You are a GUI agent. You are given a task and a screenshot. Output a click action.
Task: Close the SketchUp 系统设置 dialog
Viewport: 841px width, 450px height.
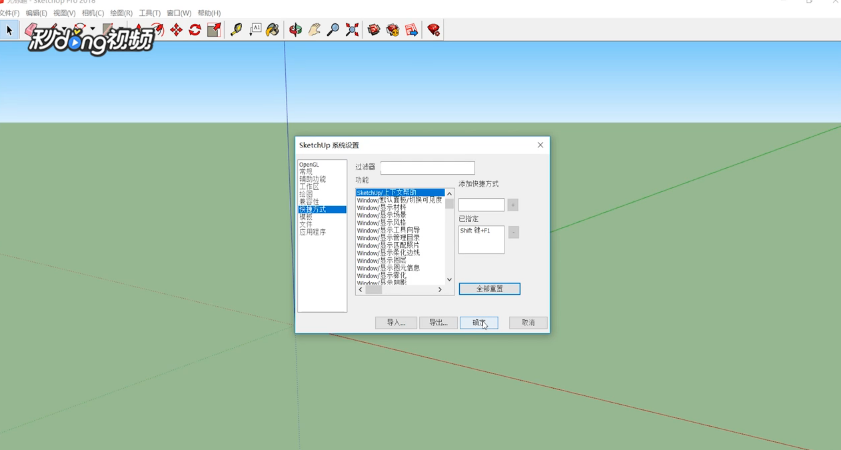(x=540, y=145)
